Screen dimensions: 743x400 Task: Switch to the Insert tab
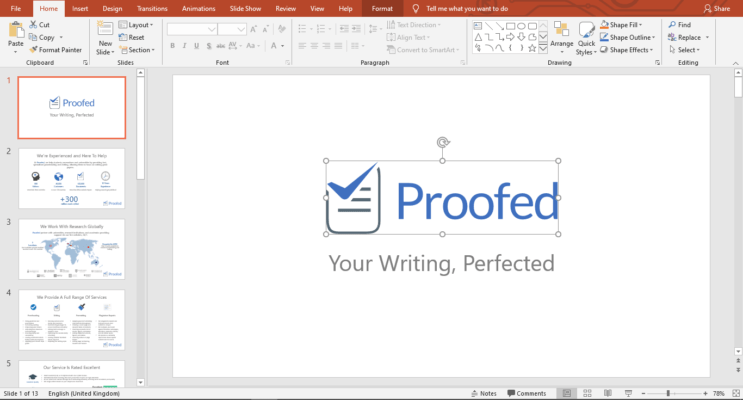tap(80, 9)
